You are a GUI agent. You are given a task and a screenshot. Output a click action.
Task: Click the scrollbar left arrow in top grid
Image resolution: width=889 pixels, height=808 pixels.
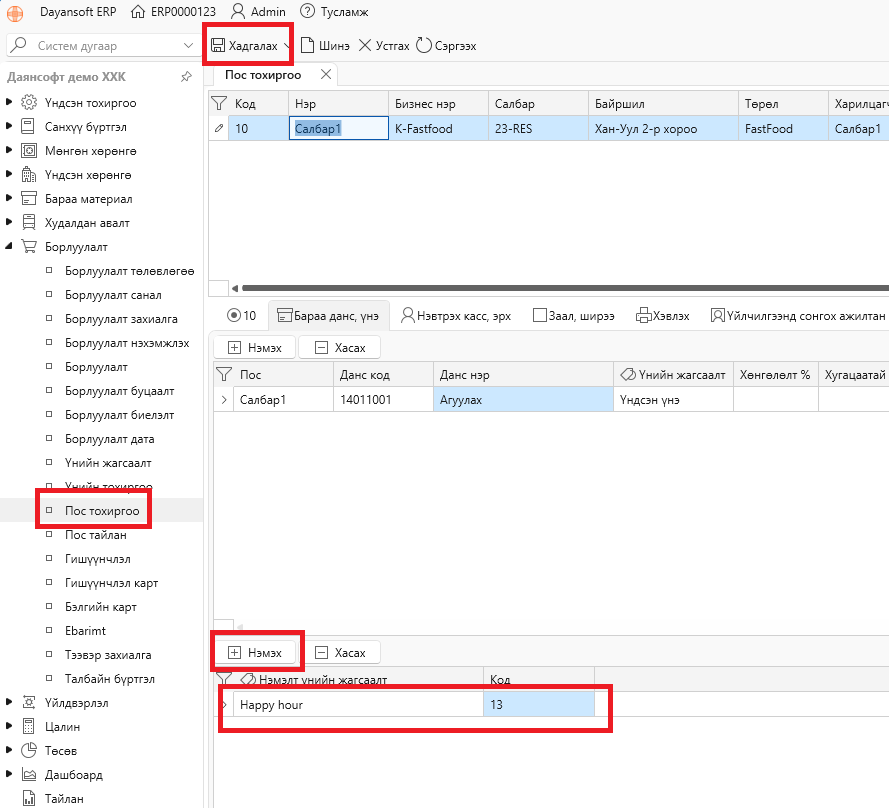tap(235, 288)
